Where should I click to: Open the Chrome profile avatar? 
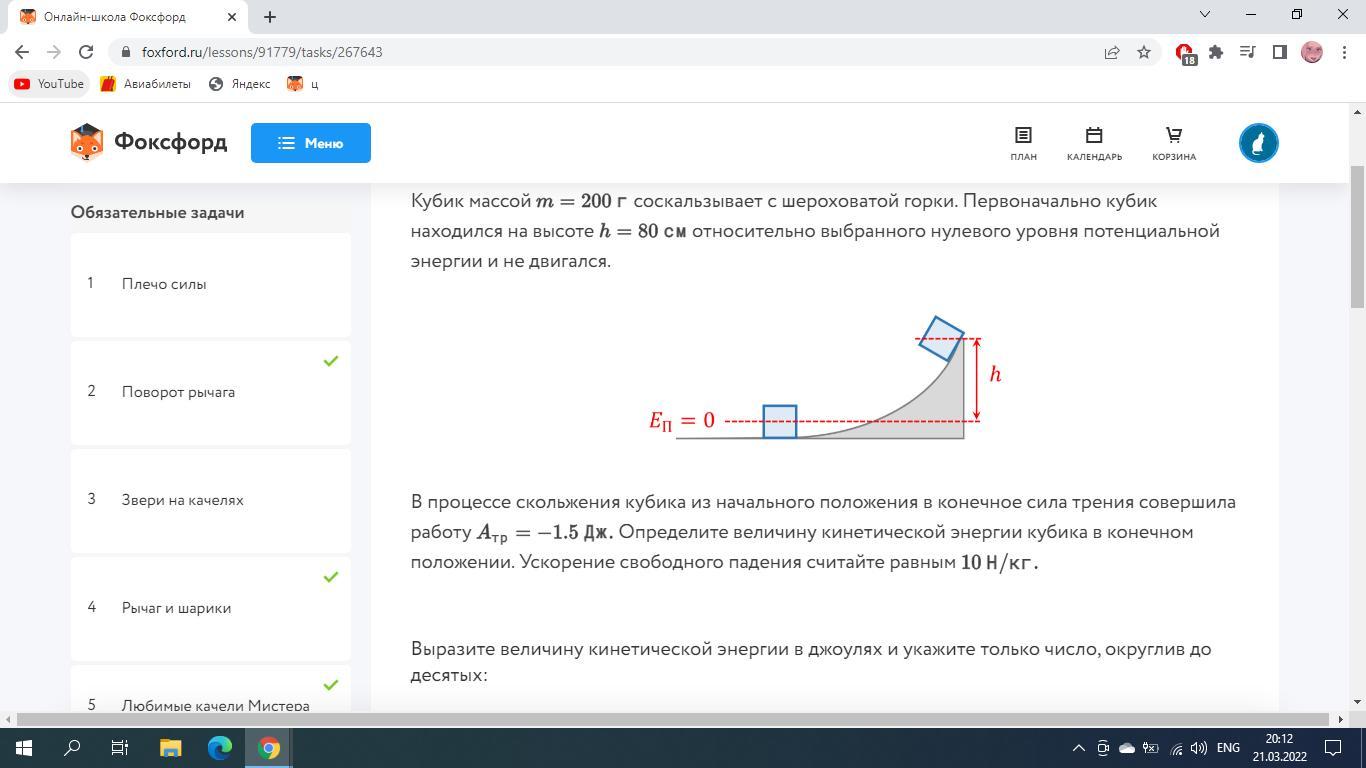pos(1312,52)
